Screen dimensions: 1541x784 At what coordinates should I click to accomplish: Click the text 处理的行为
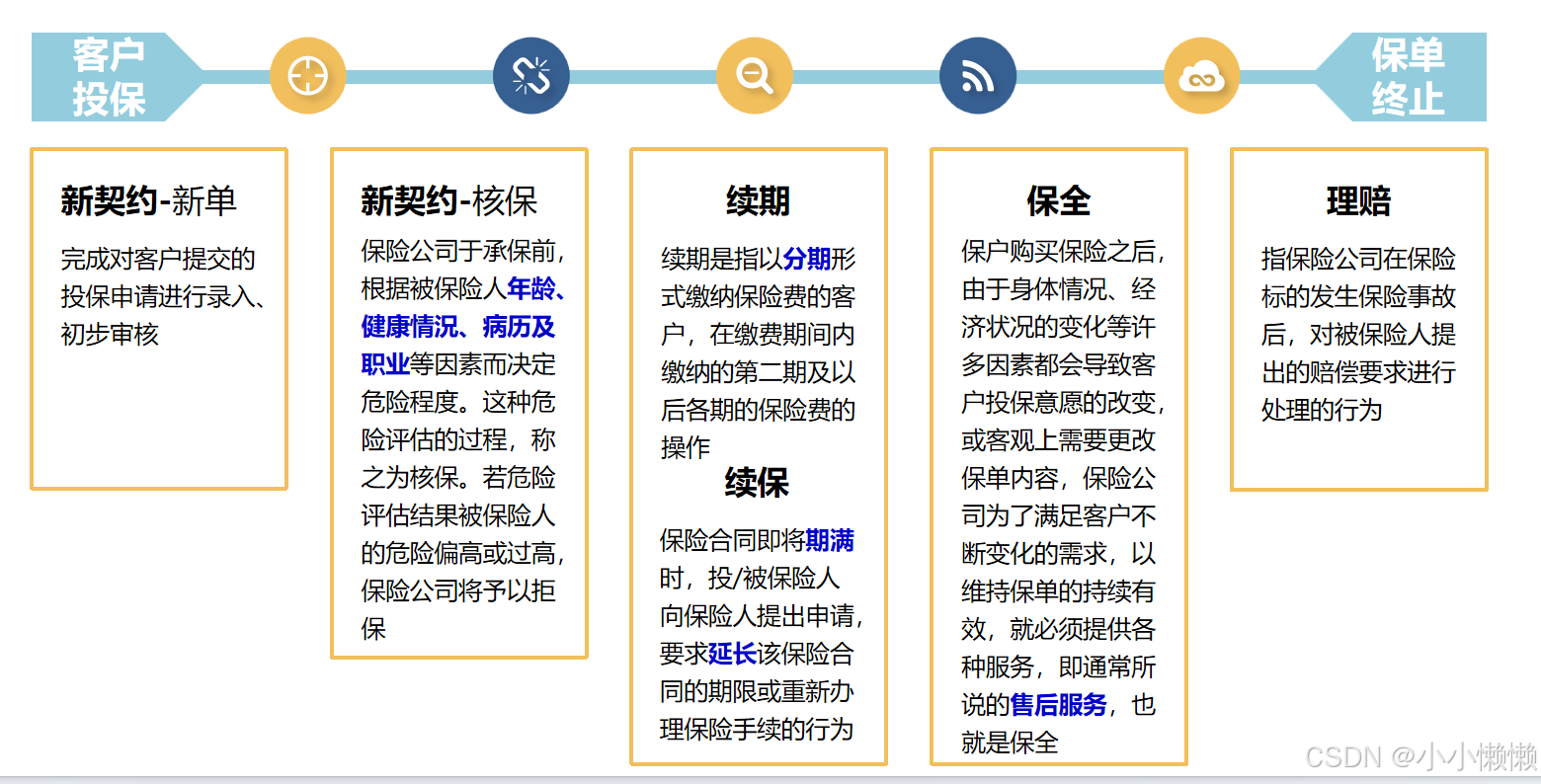(1322, 410)
